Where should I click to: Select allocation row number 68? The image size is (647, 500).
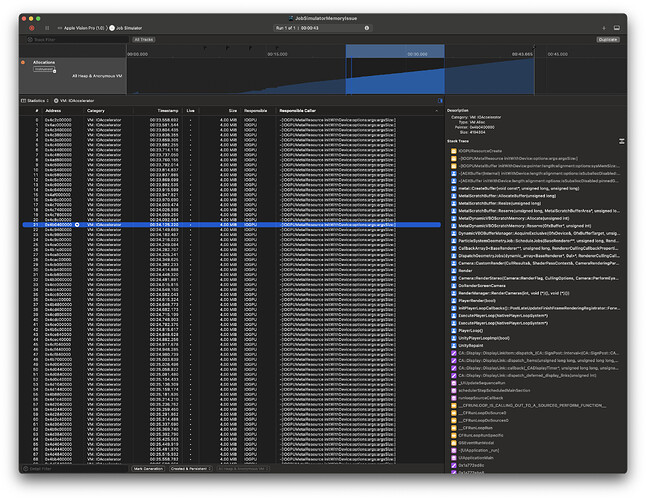231,459
